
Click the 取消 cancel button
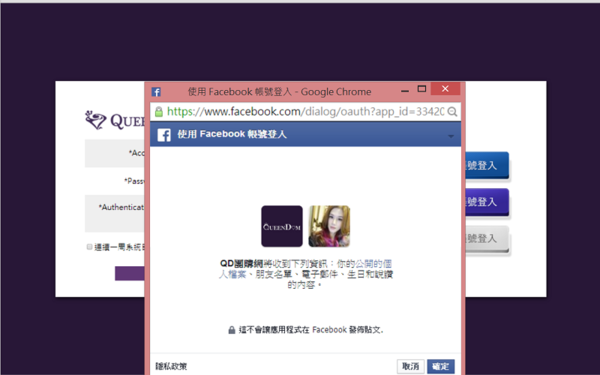(411, 366)
